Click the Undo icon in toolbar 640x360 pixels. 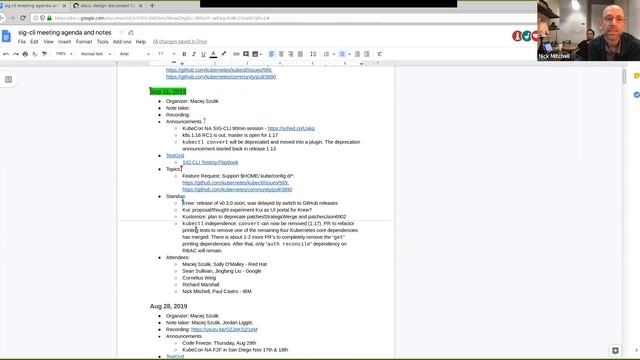coord(6,54)
